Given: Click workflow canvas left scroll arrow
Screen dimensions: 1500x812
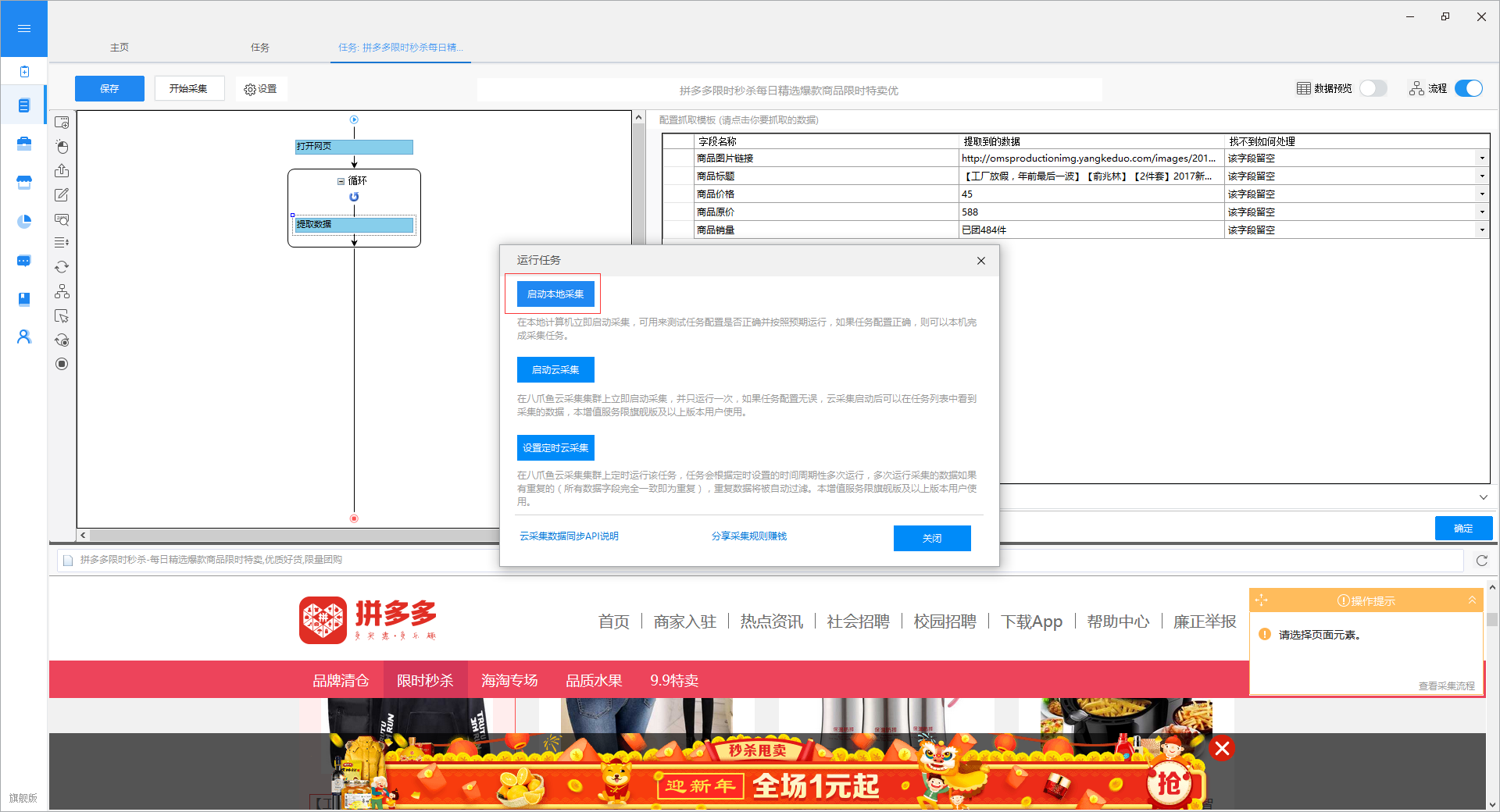Looking at the screenshot, I should [84, 536].
